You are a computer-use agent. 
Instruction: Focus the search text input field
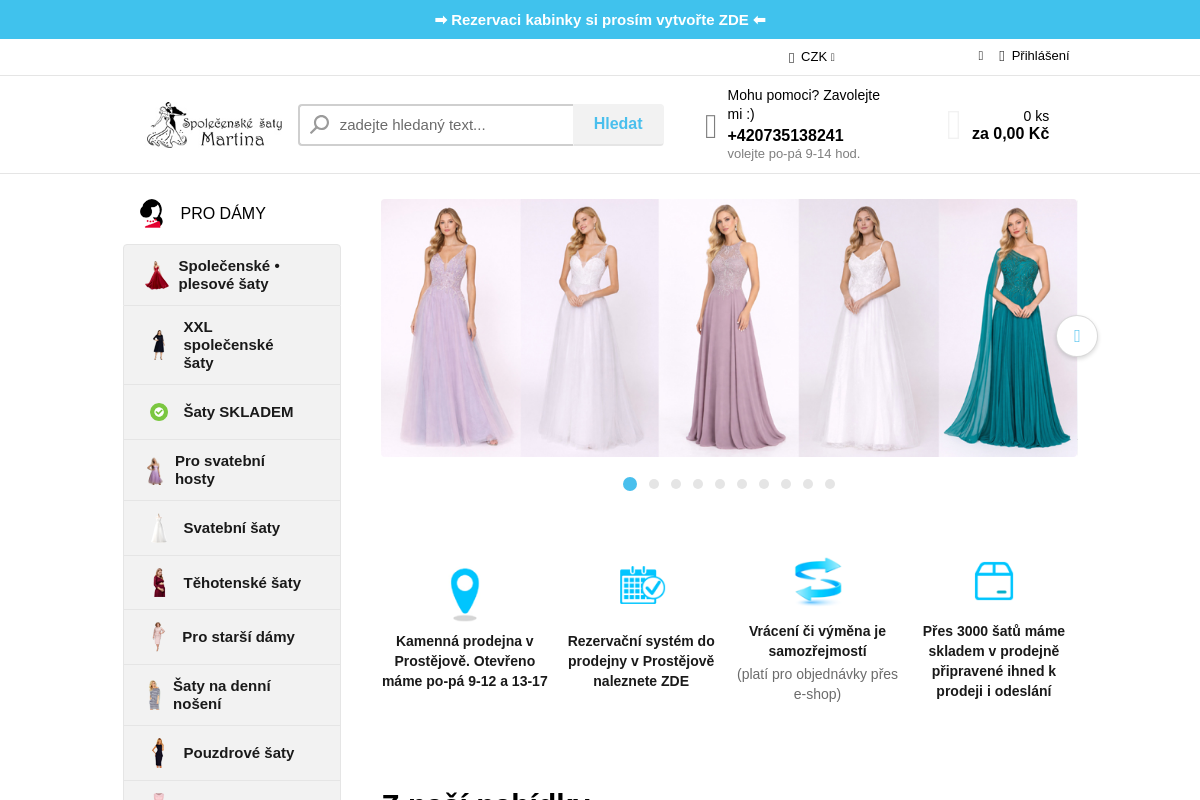(450, 125)
